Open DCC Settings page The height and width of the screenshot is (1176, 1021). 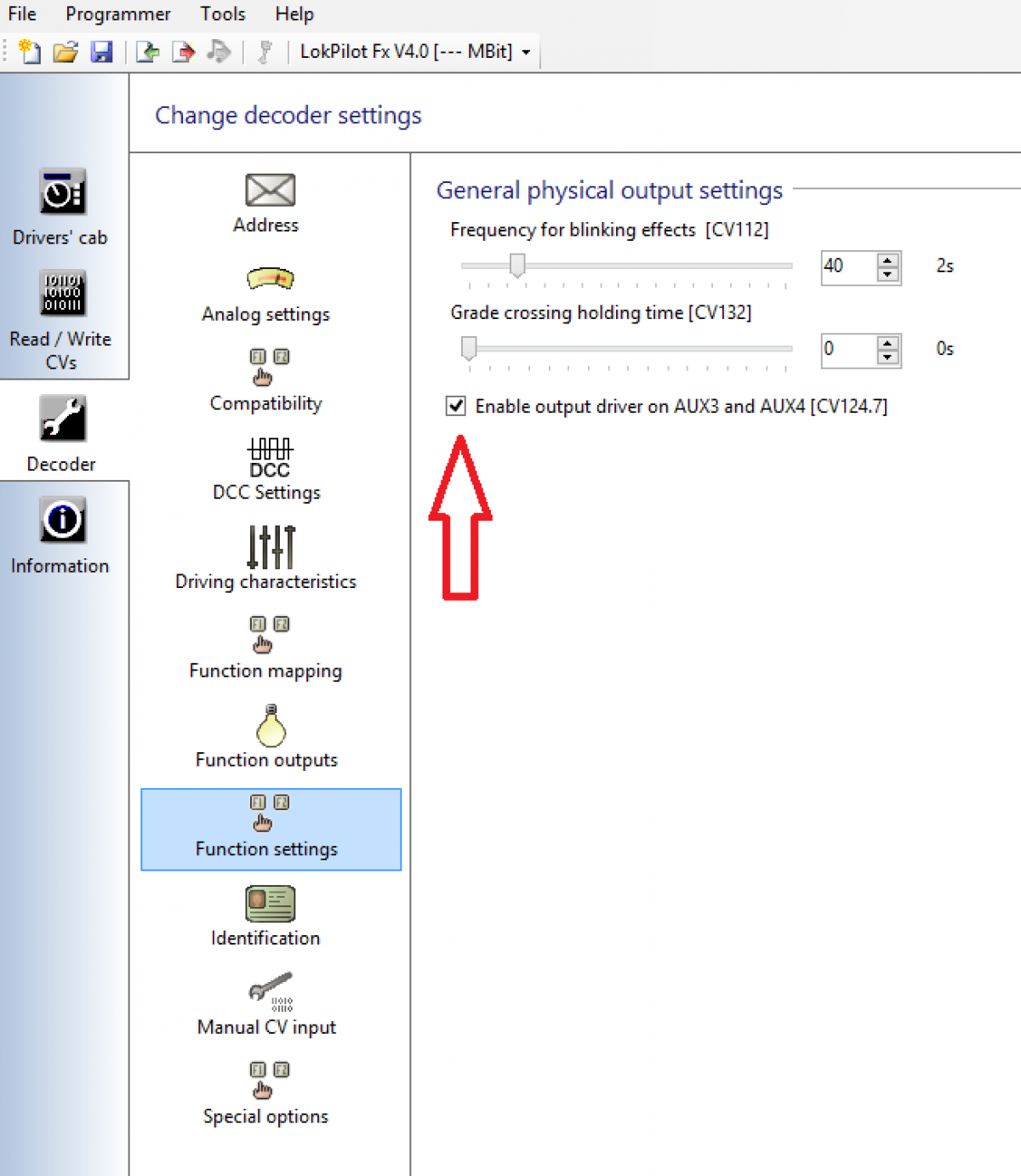coord(267,470)
